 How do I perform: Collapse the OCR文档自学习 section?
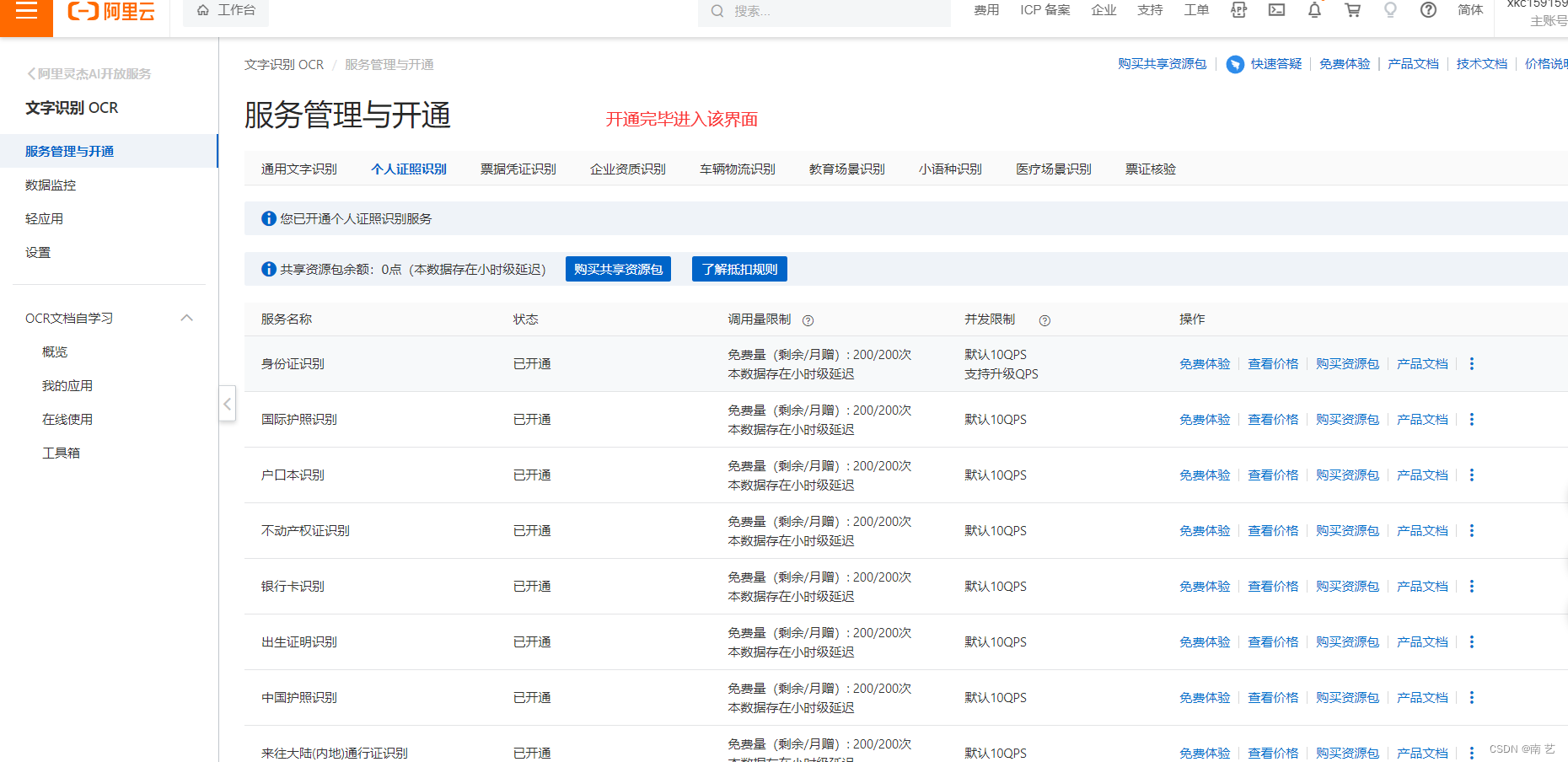pos(187,318)
